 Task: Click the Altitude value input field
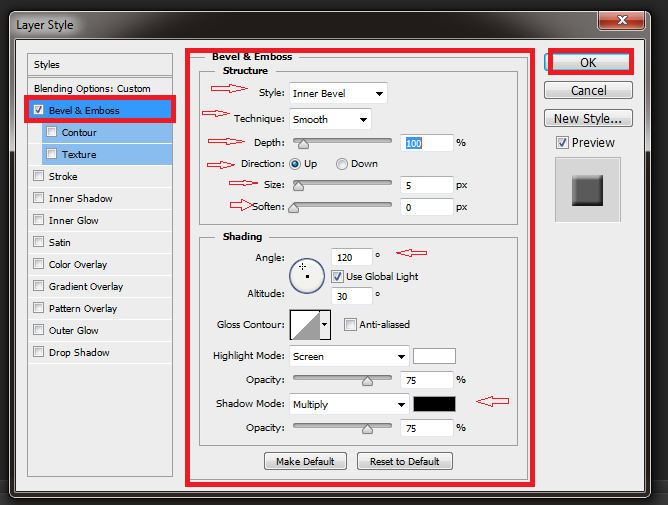pos(352,296)
